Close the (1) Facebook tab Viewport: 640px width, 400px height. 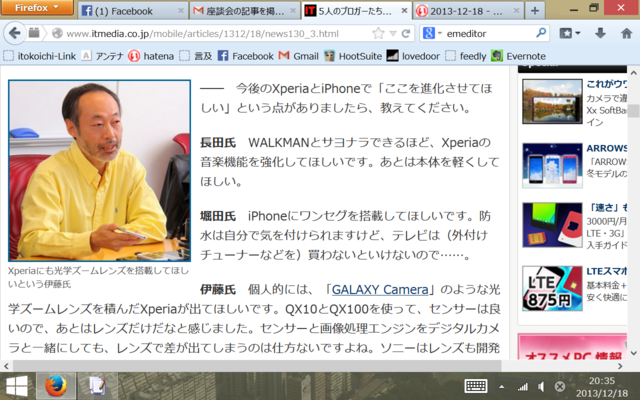coord(180,11)
